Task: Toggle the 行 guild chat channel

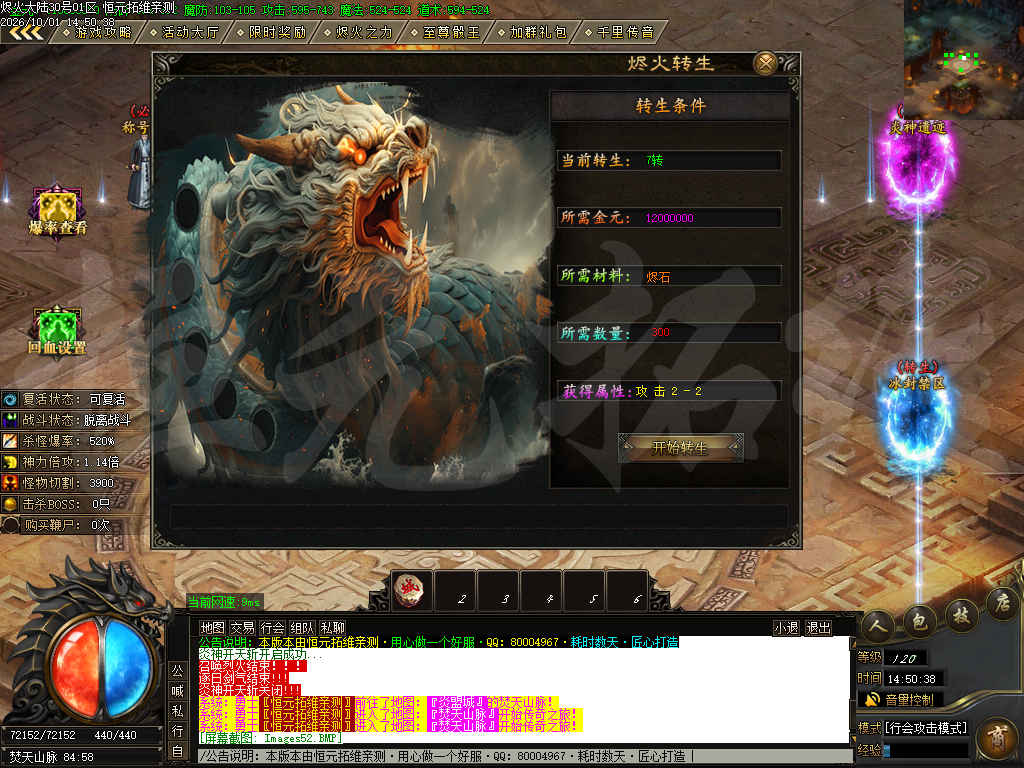Action: 178,731
